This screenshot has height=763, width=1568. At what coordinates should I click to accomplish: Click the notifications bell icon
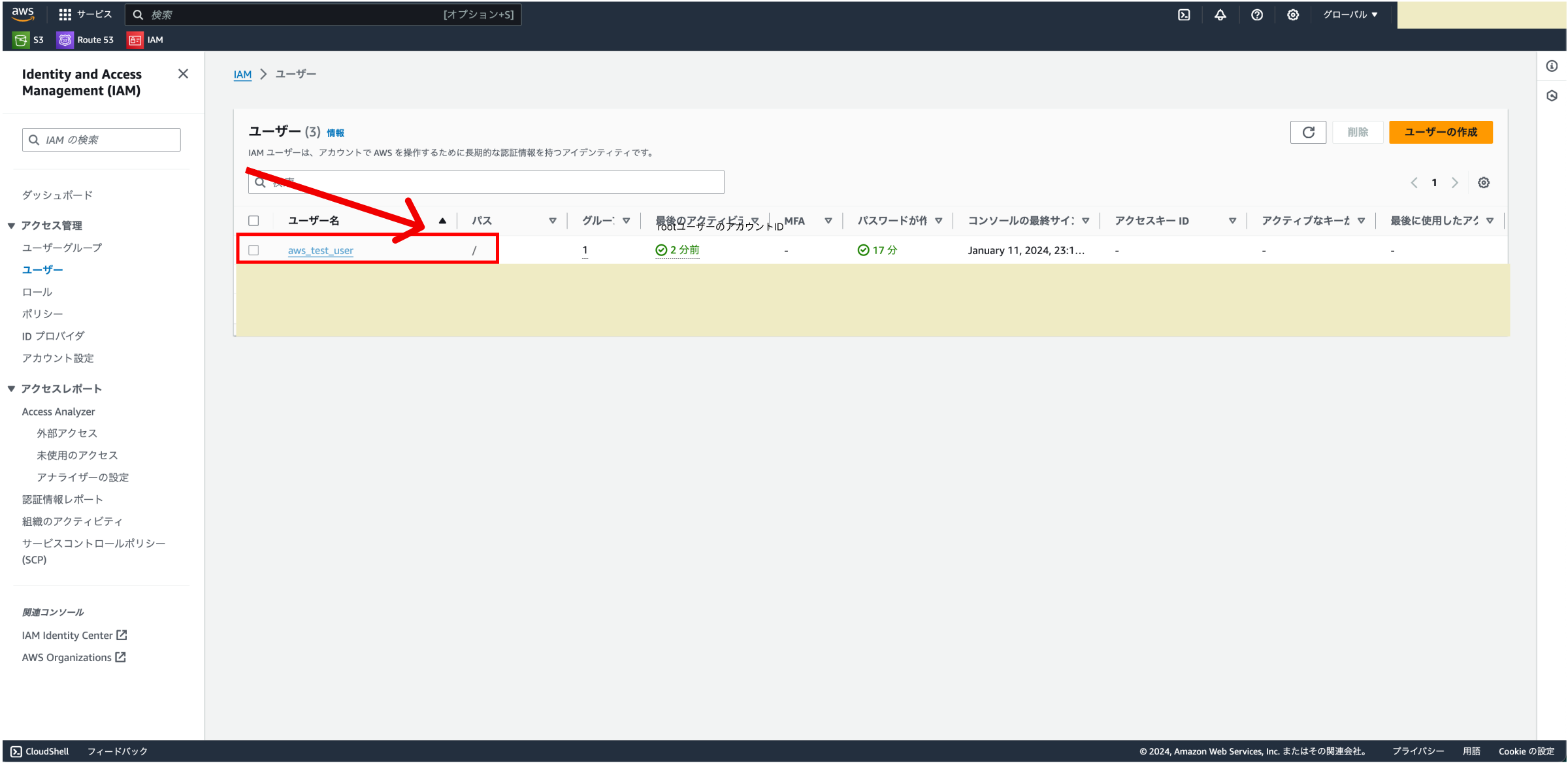click(x=1220, y=14)
